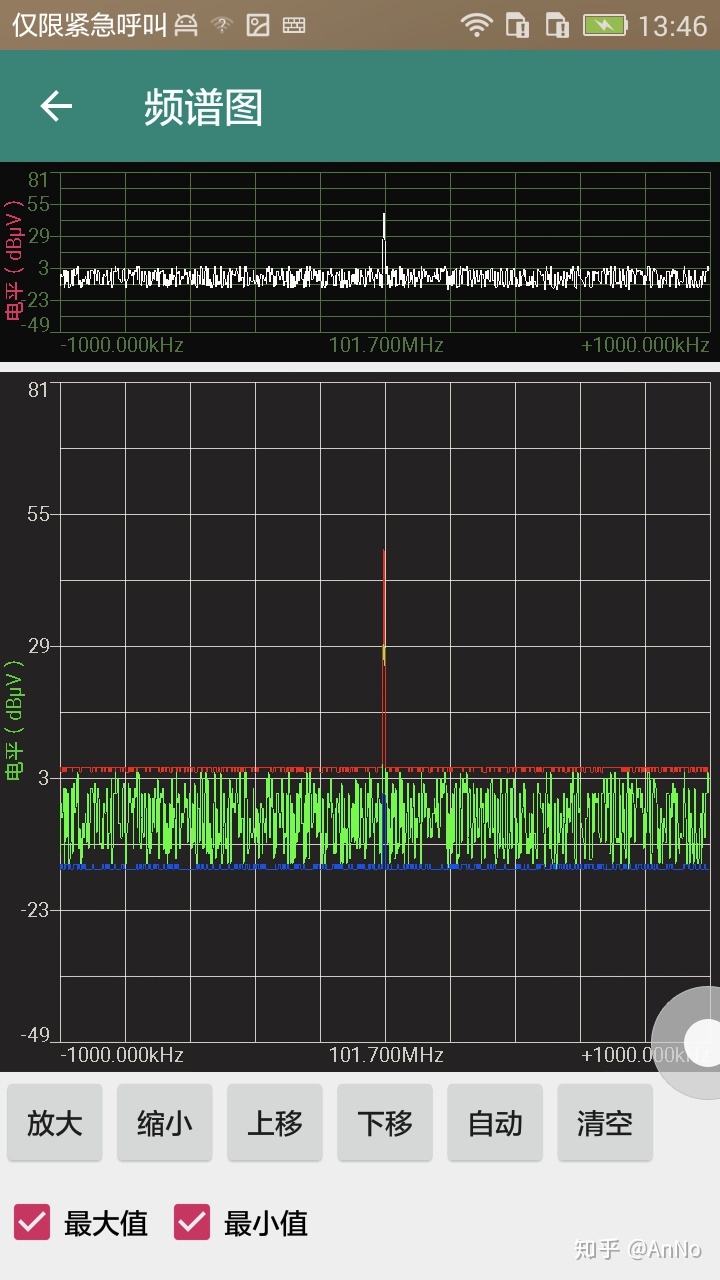
Task: Tap the -23 tick on the main chart axis
Action: (x=33, y=910)
